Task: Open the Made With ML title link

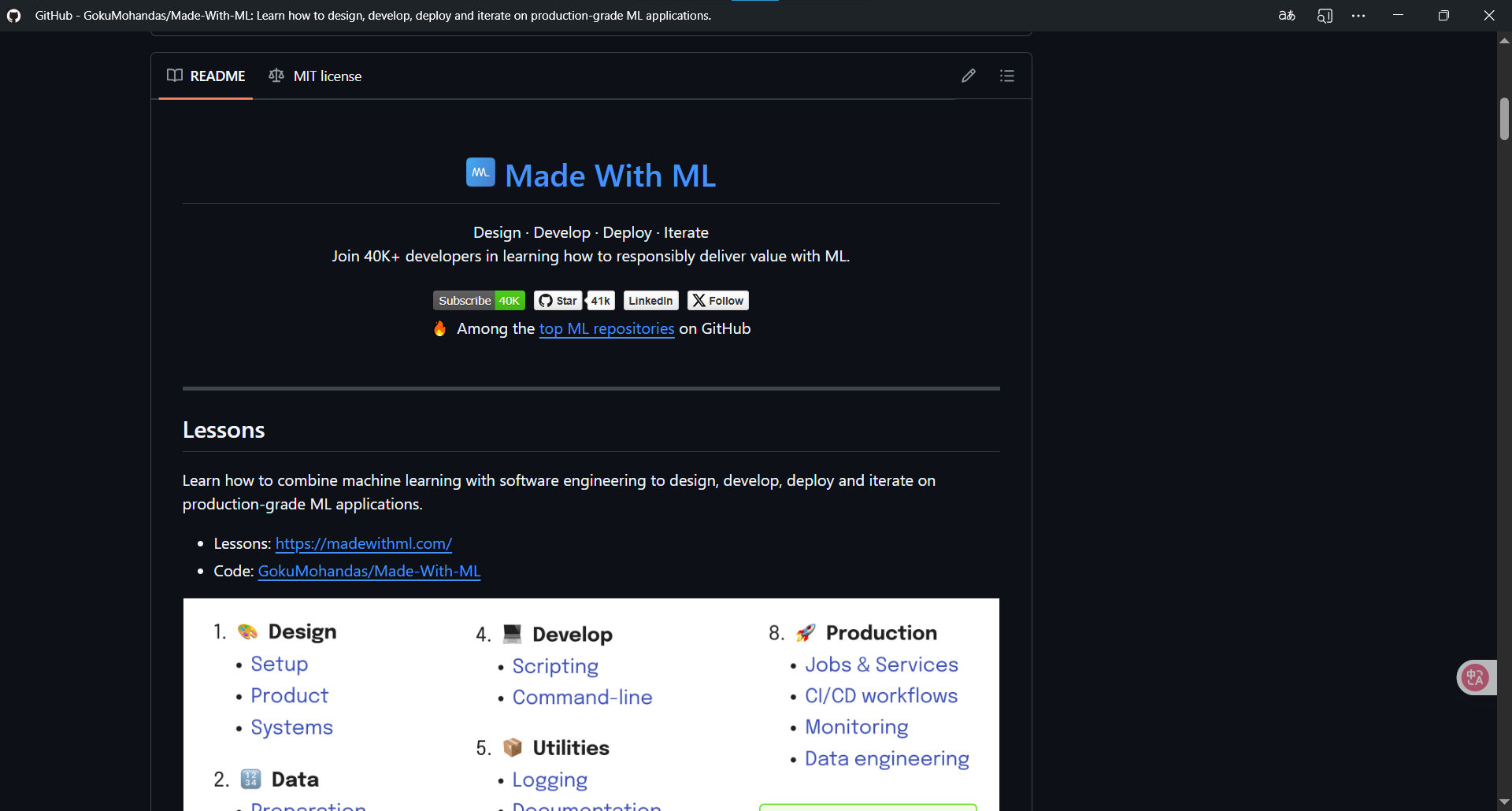Action: point(610,176)
